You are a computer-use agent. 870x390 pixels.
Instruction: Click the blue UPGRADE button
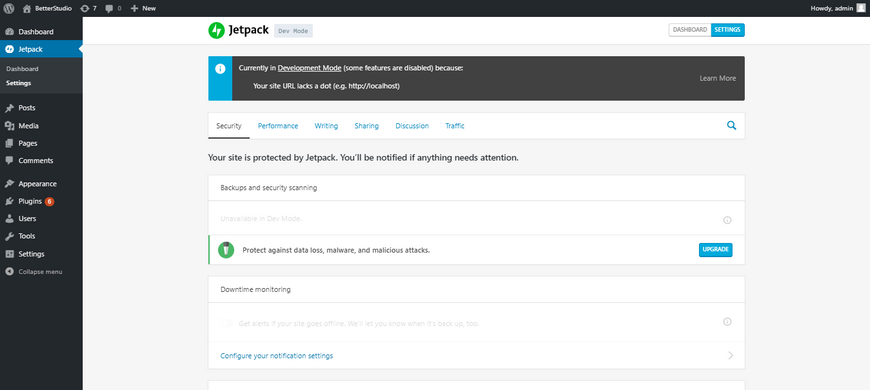[x=715, y=250]
